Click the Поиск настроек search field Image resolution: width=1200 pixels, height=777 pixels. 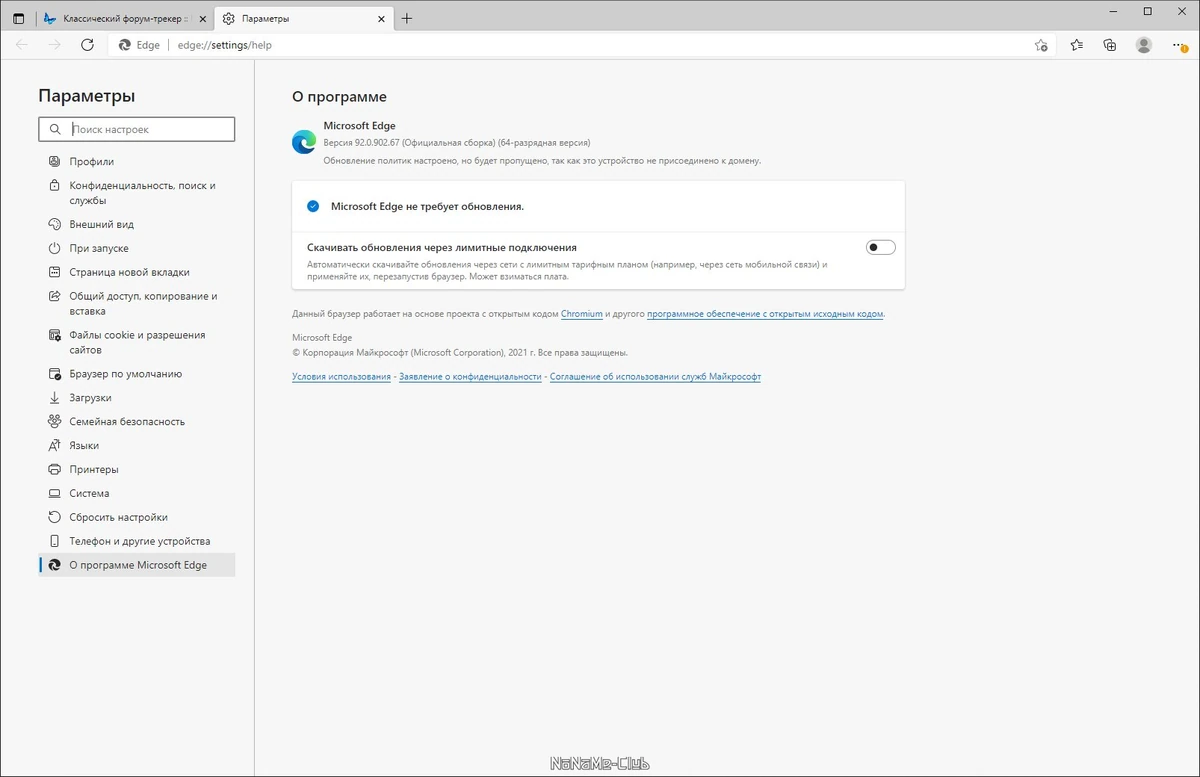137,129
